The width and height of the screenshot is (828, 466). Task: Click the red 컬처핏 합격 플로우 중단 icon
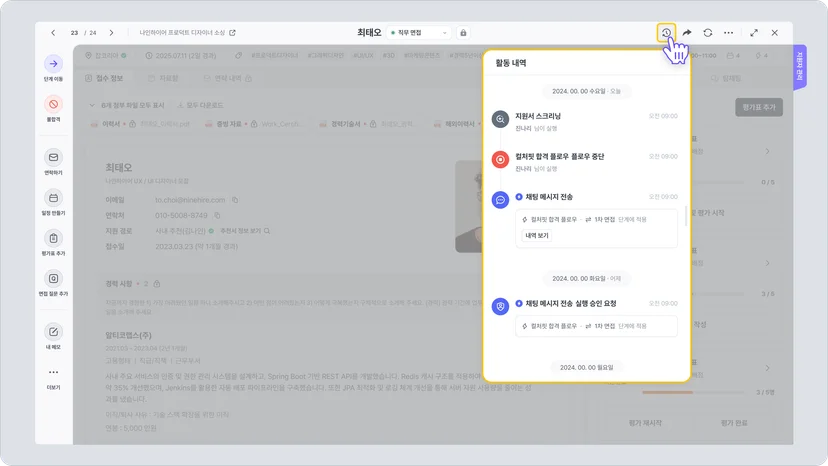(500, 160)
